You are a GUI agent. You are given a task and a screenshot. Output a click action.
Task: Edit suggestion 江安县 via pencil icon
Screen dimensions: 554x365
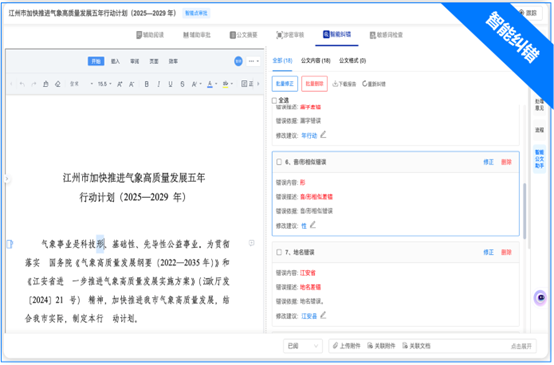click(323, 315)
